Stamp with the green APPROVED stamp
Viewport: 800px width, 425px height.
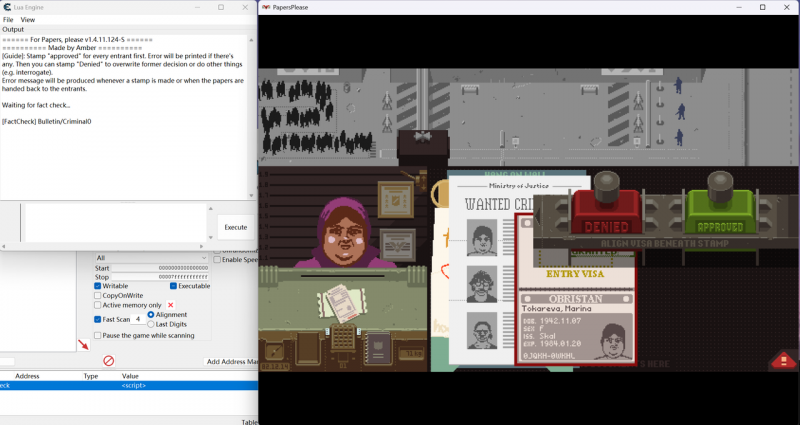(720, 212)
